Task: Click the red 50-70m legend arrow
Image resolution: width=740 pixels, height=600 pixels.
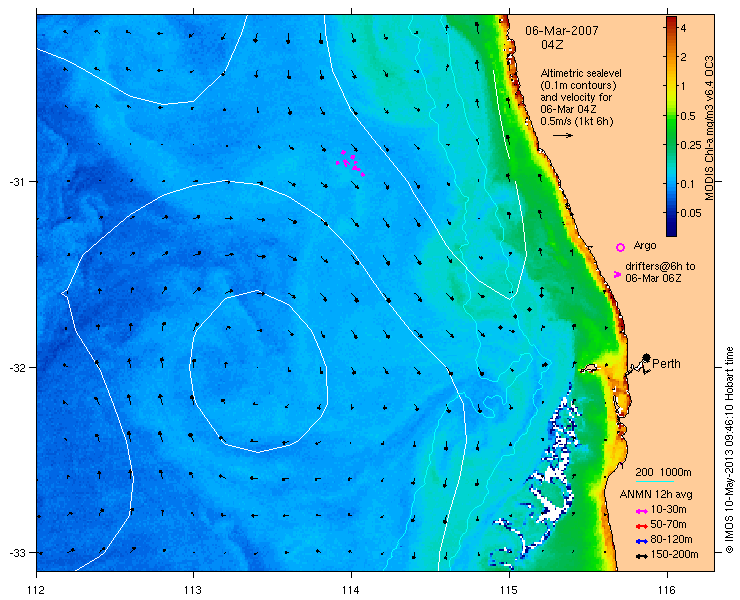Action: click(641, 526)
